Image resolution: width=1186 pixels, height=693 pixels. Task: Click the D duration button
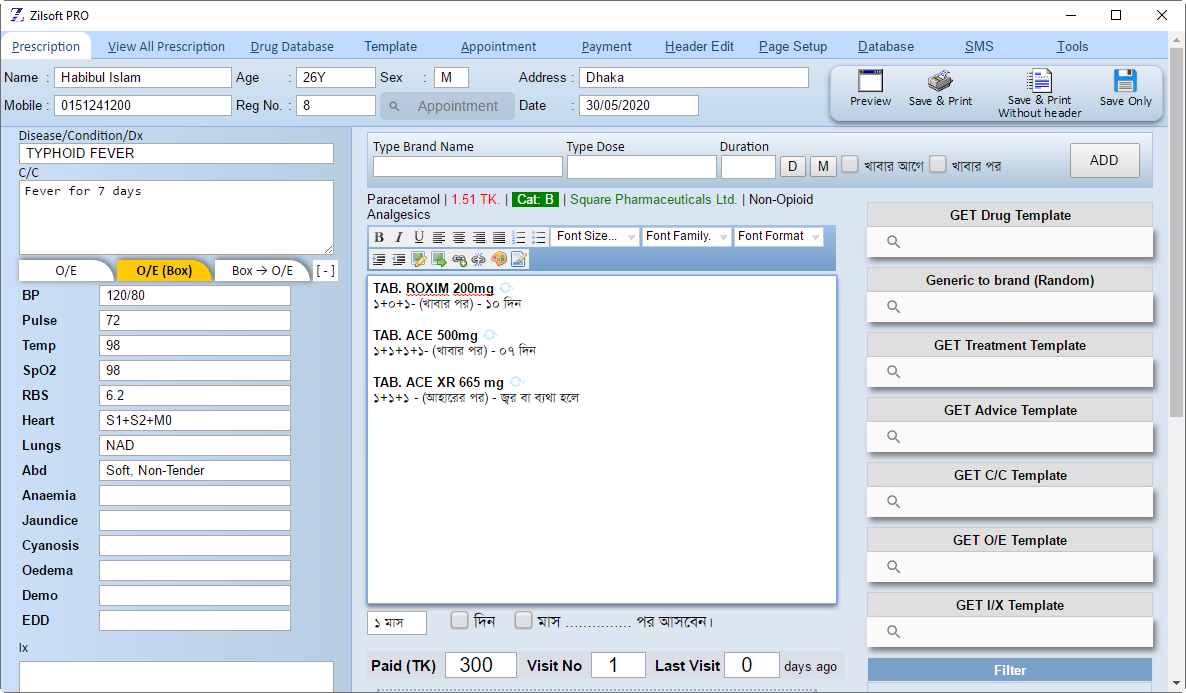point(793,166)
